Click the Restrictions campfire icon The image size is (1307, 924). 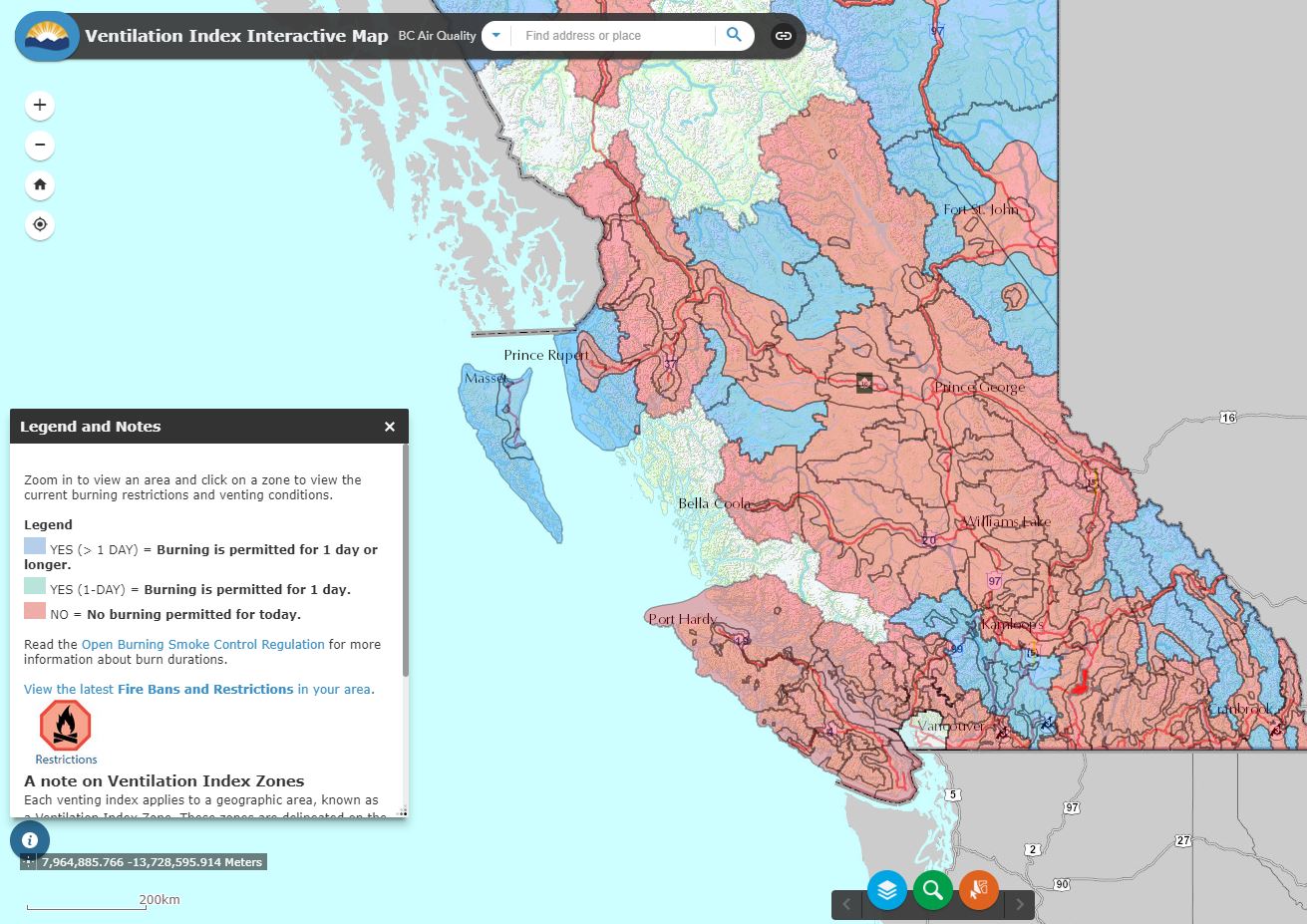click(66, 725)
